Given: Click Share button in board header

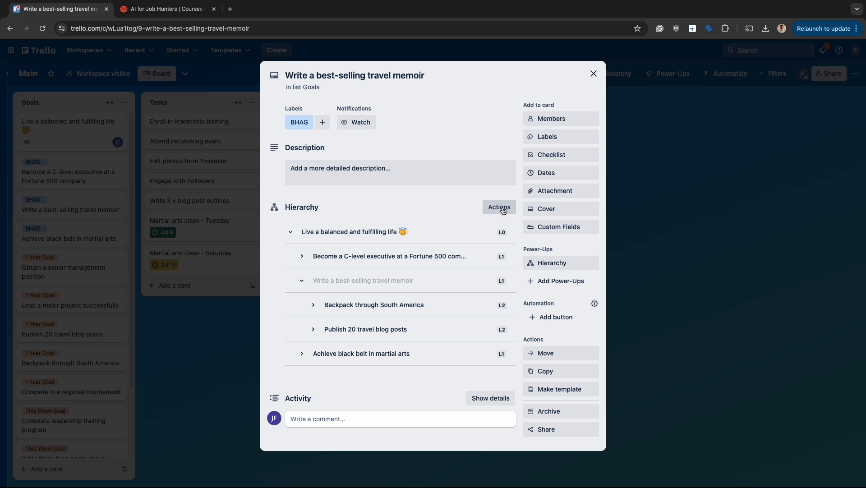Looking at the screenshot, I should [x=828, y=73].
